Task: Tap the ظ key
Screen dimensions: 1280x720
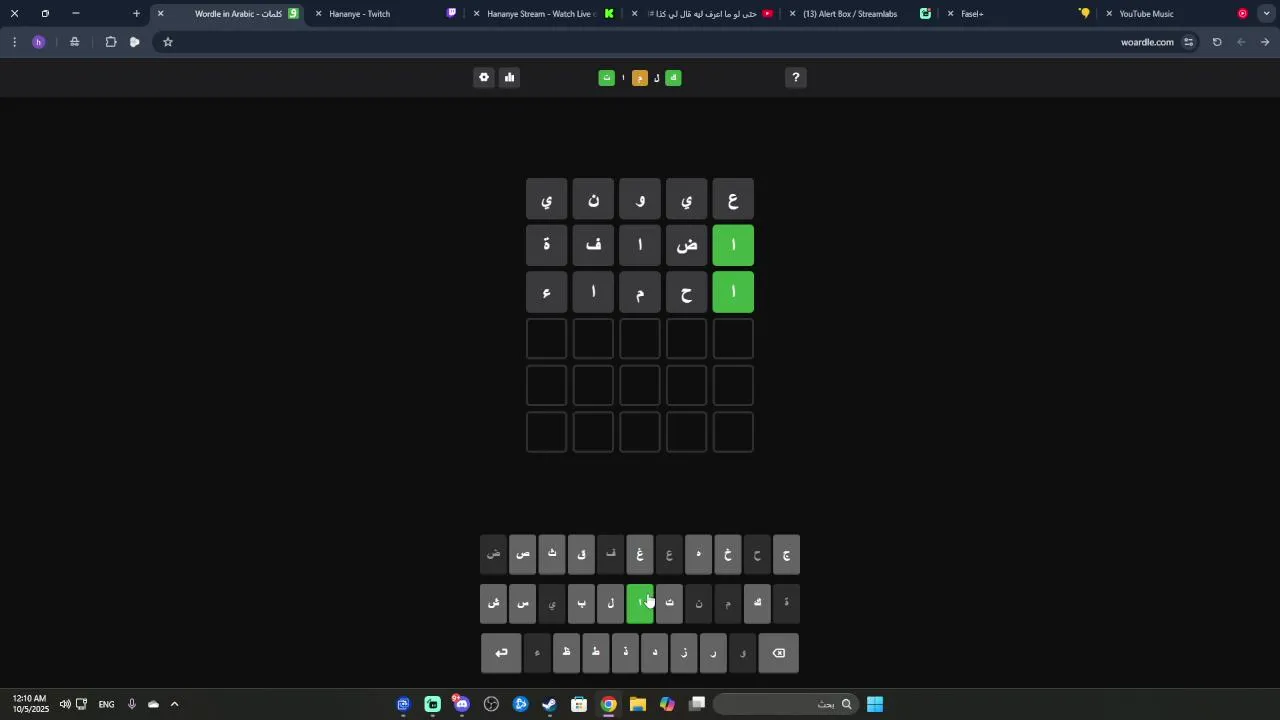Action: (x=566, y=653)
